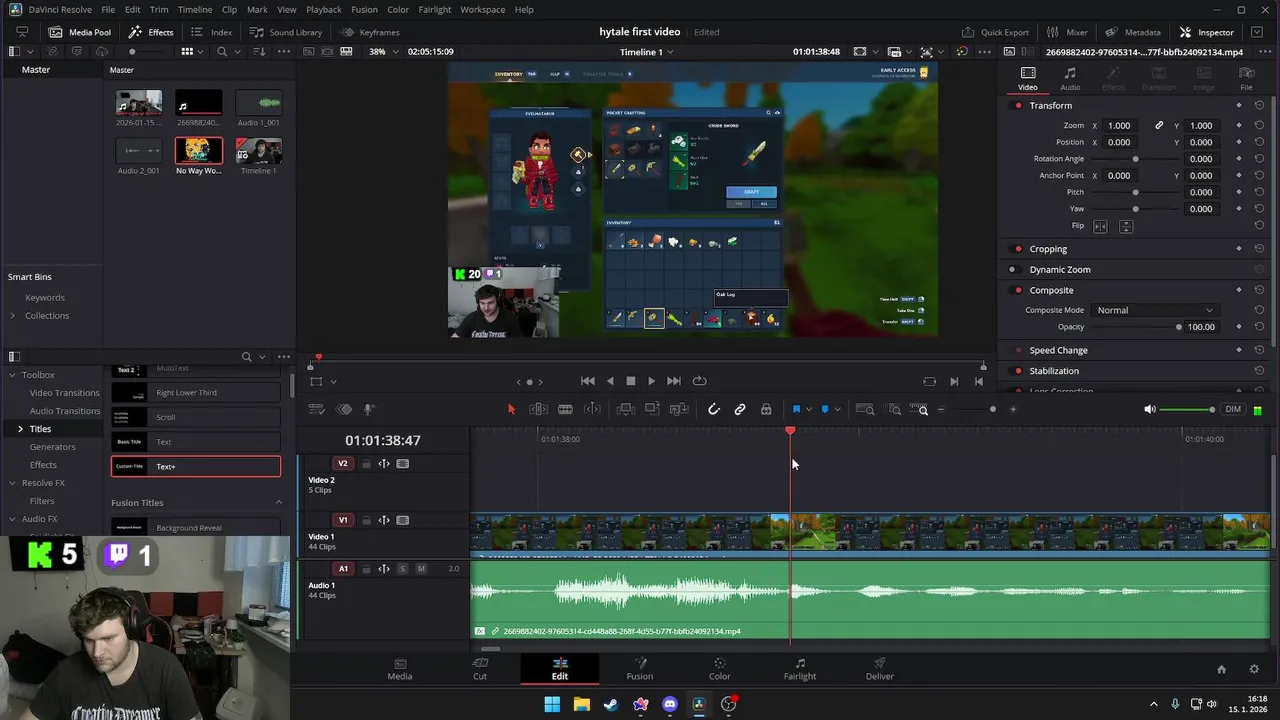Open the Sound Library panel
This screenshot has width=1280, height=720.
point(286,32)
